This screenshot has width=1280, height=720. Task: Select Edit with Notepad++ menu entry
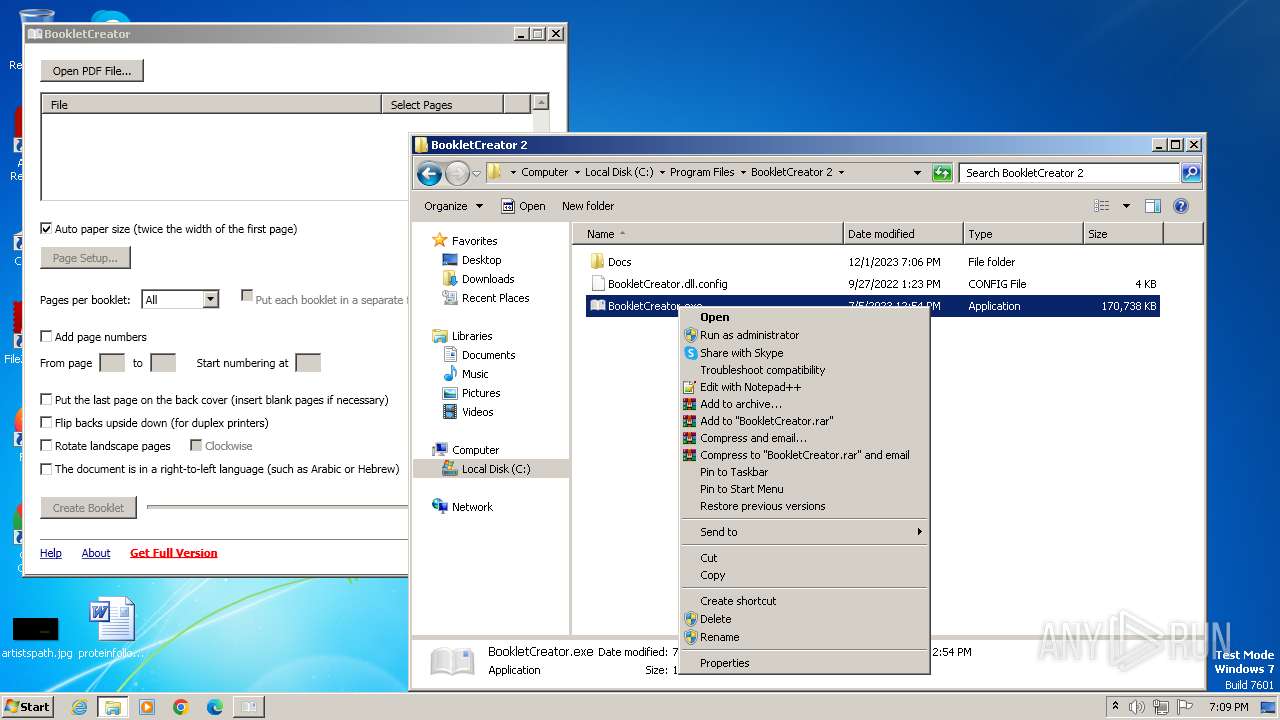[x=804, y=387]
